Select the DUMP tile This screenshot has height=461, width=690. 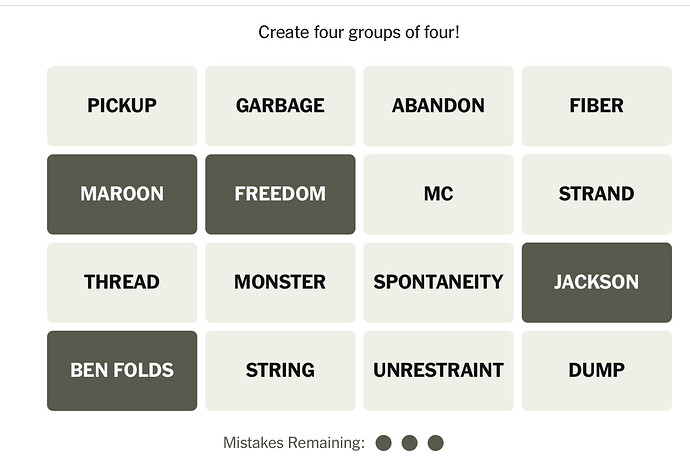tap(597, 371)
